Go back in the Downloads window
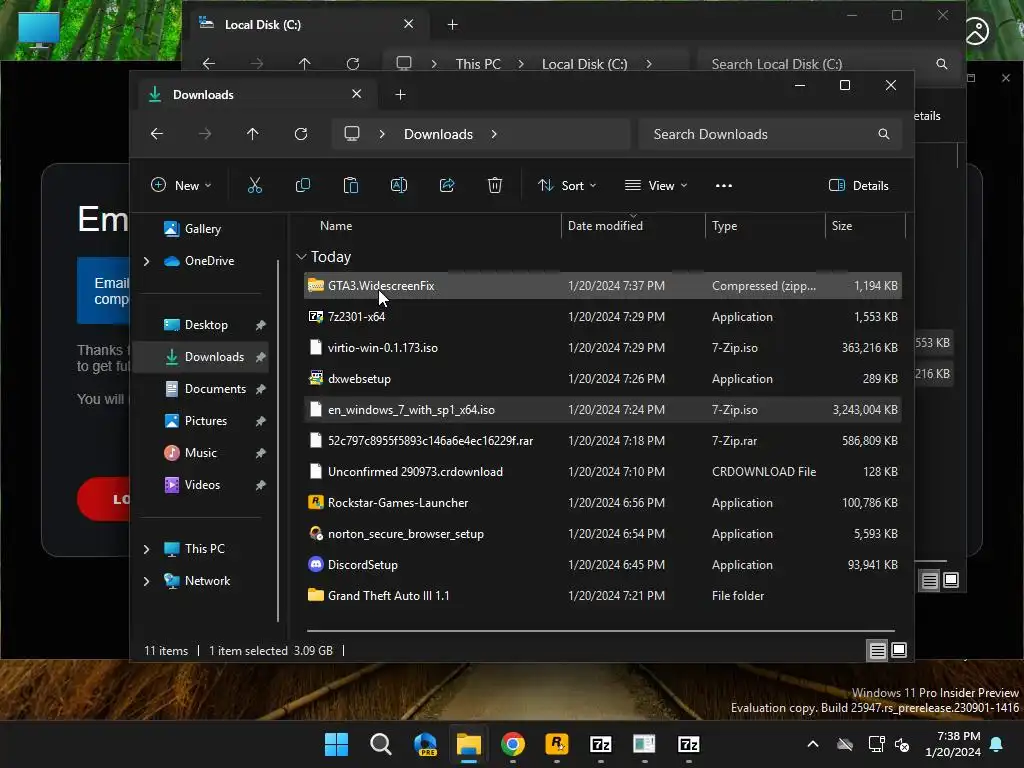 157,134
